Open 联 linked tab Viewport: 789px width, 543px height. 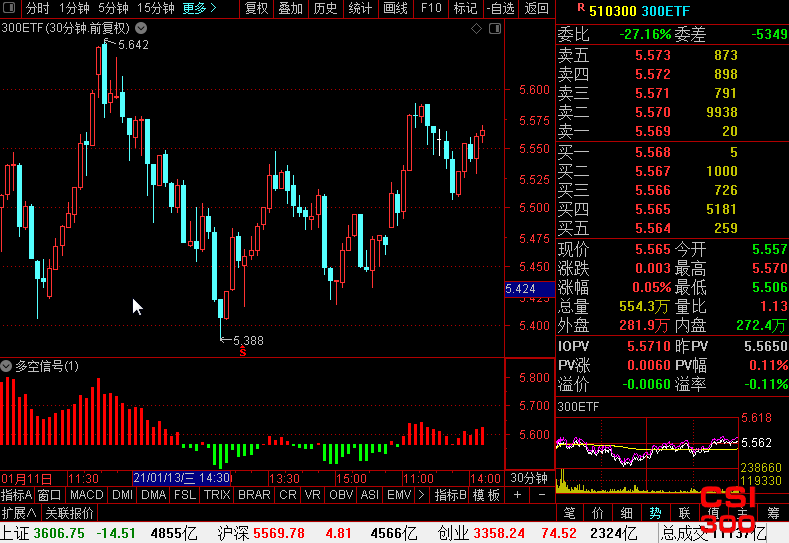point(684,513)
